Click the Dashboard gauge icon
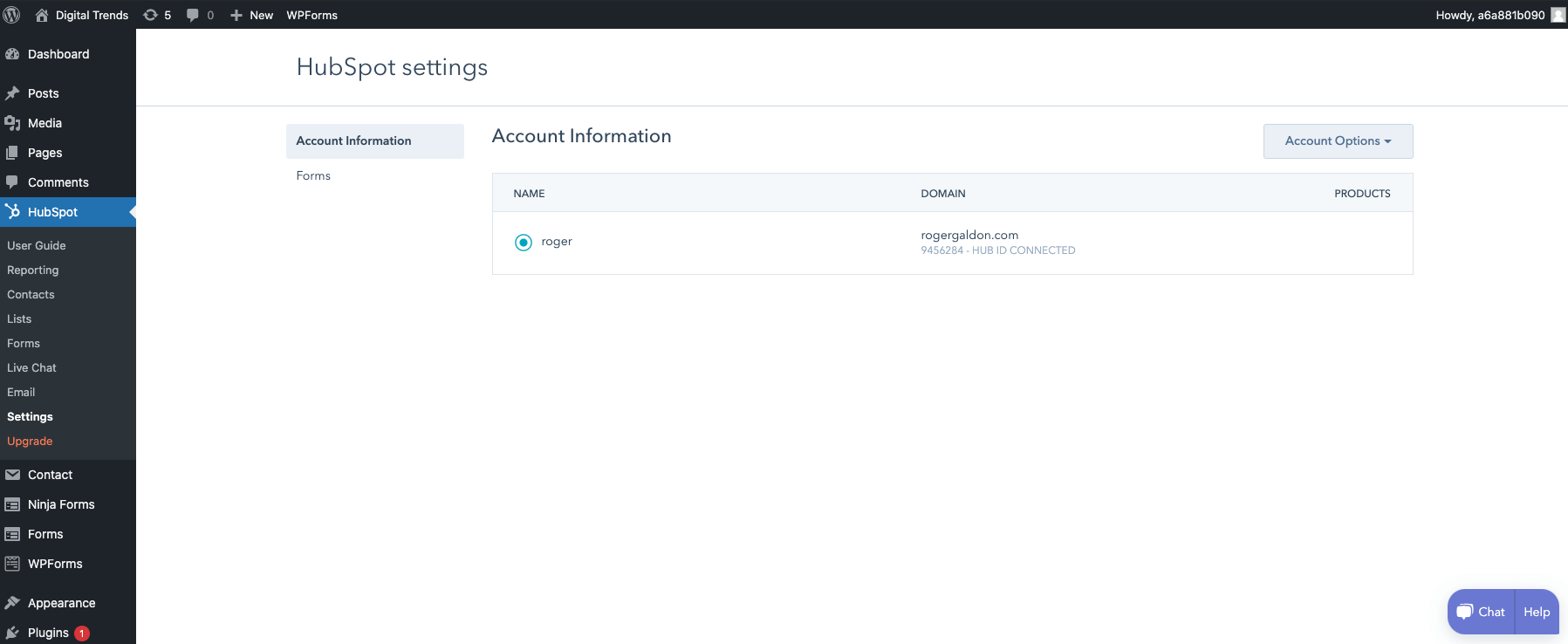 tap(12, 54)
